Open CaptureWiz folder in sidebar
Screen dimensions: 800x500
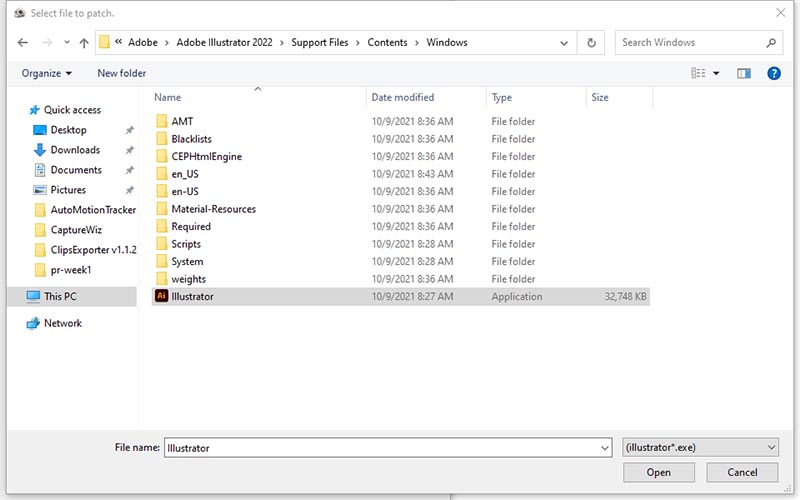click(76, 230)
